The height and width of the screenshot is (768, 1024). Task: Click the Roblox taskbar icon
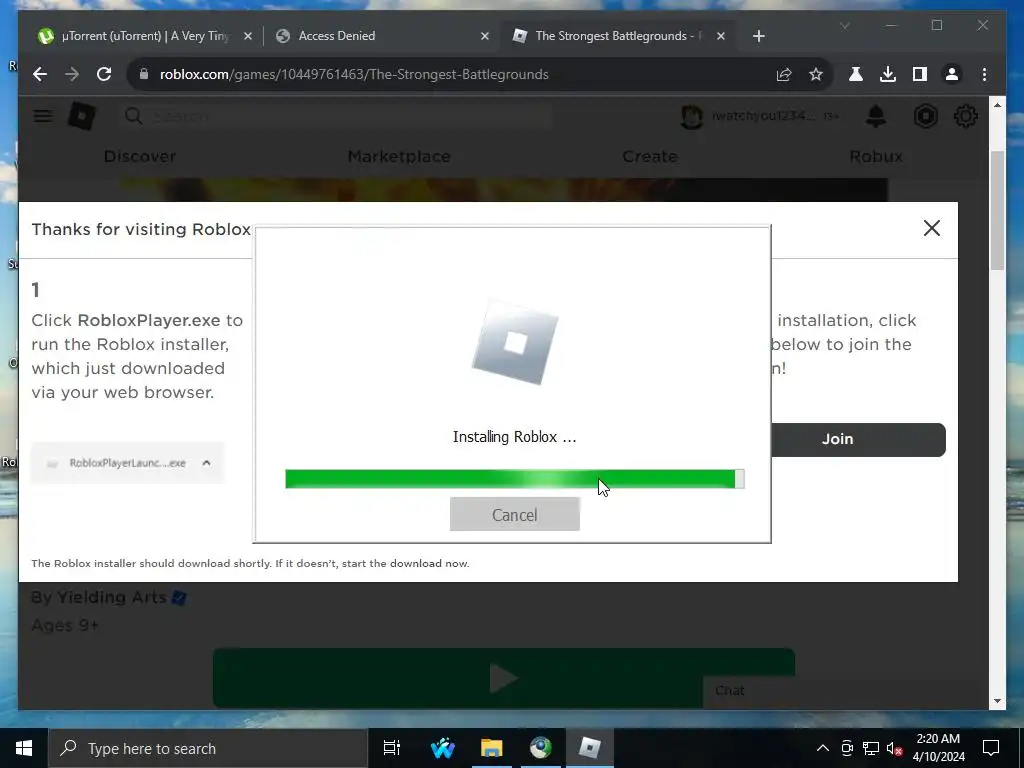590,748
